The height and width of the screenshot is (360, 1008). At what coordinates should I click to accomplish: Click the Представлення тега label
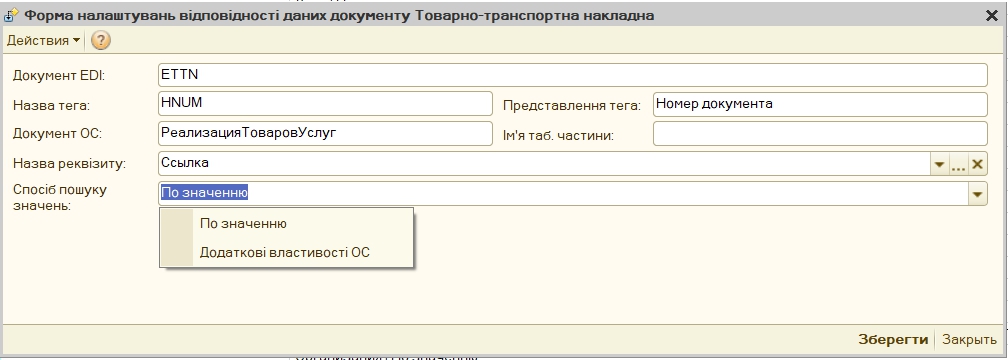572,106
